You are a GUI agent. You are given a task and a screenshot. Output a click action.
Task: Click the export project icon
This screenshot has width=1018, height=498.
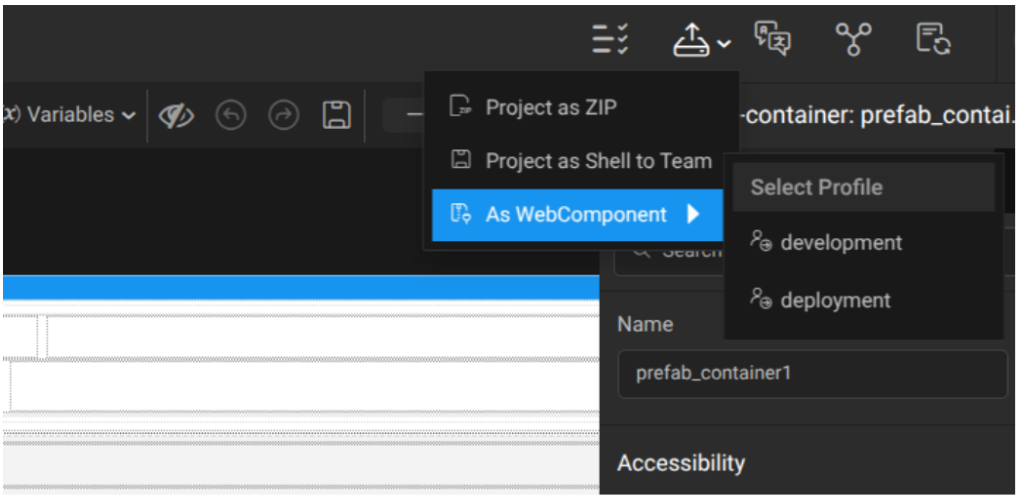coord(692,40)
